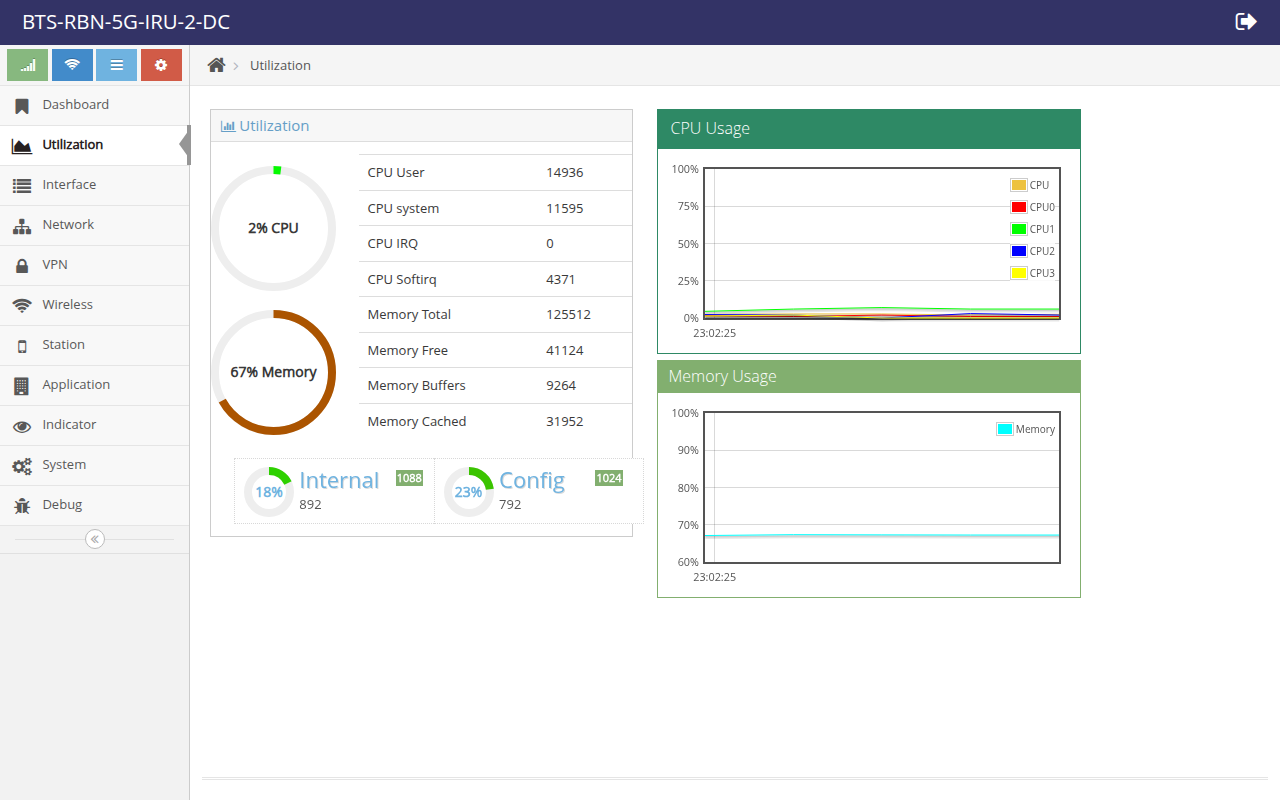Viewport: 1280px width, 800px height.
Task: Click the Internal storage title
Action: click(x=339, y=480)
